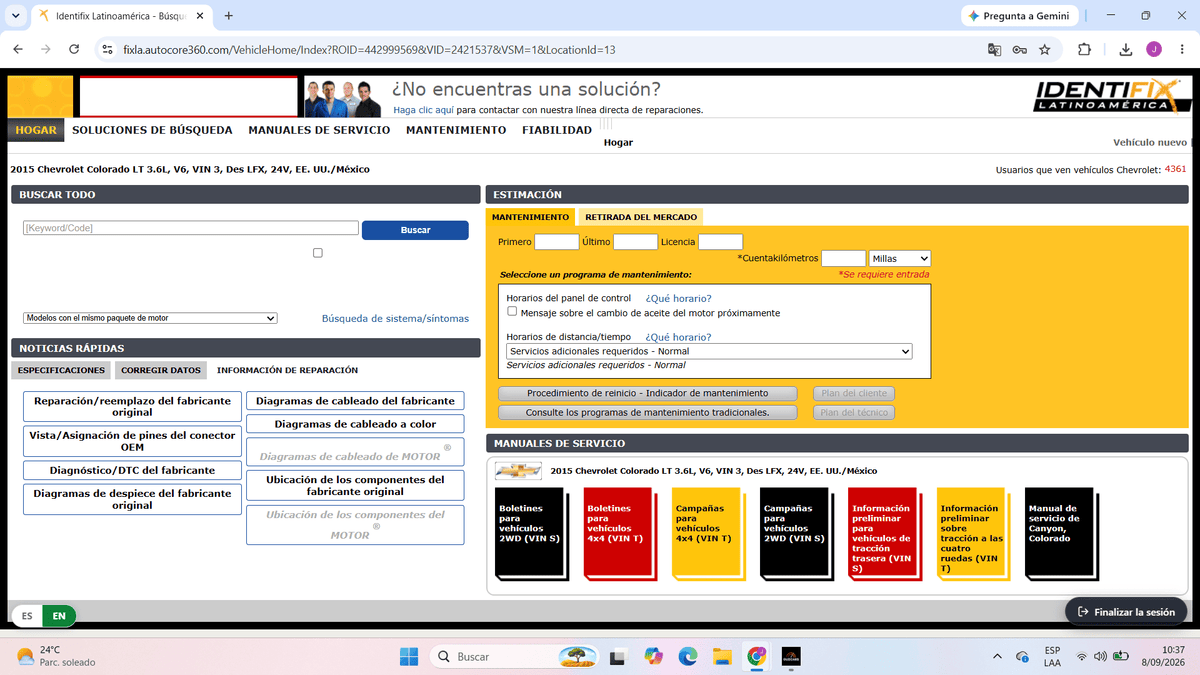Open Diagnóstico/DTC del fabricante
1200x675 pixels.
[x=132, y=470]
